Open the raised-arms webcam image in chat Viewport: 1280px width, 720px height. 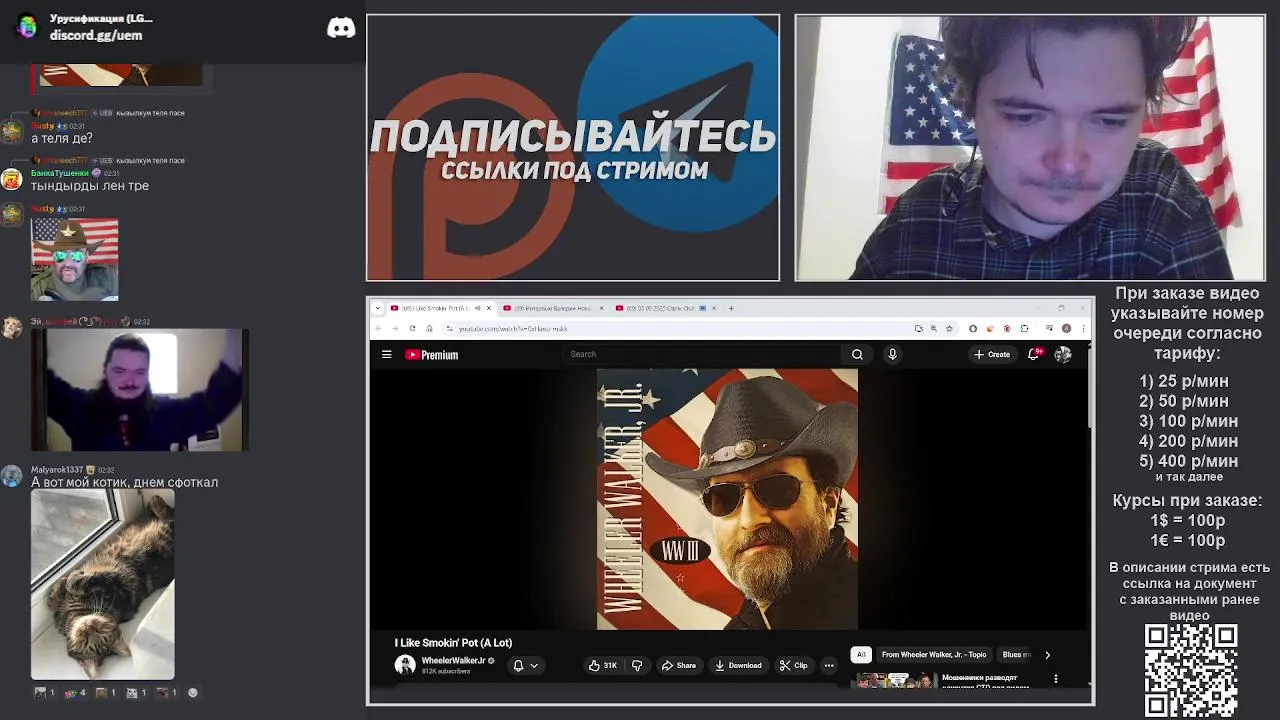pos(139,390)
